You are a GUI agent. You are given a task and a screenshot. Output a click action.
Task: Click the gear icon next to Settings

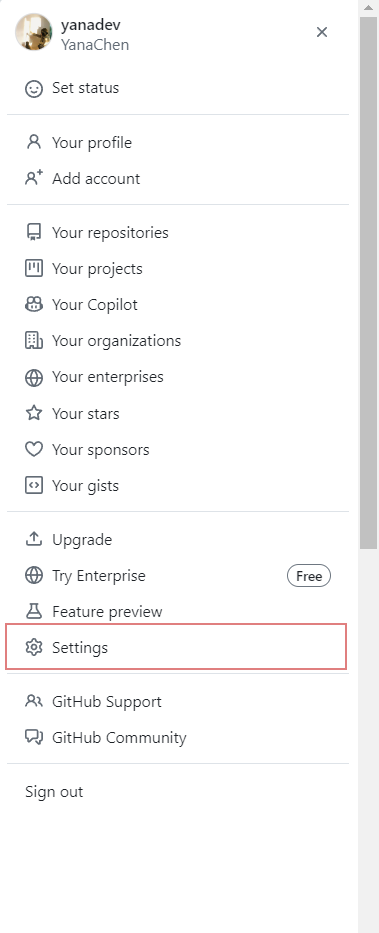[x=34, y=647]
